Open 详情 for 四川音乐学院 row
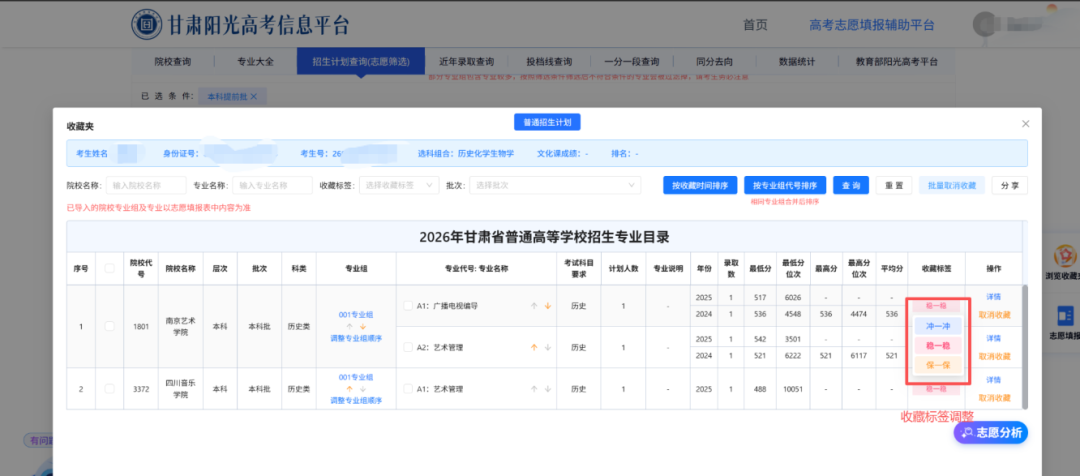Screen dimensions: 1080x476 [x=993, y=380]
